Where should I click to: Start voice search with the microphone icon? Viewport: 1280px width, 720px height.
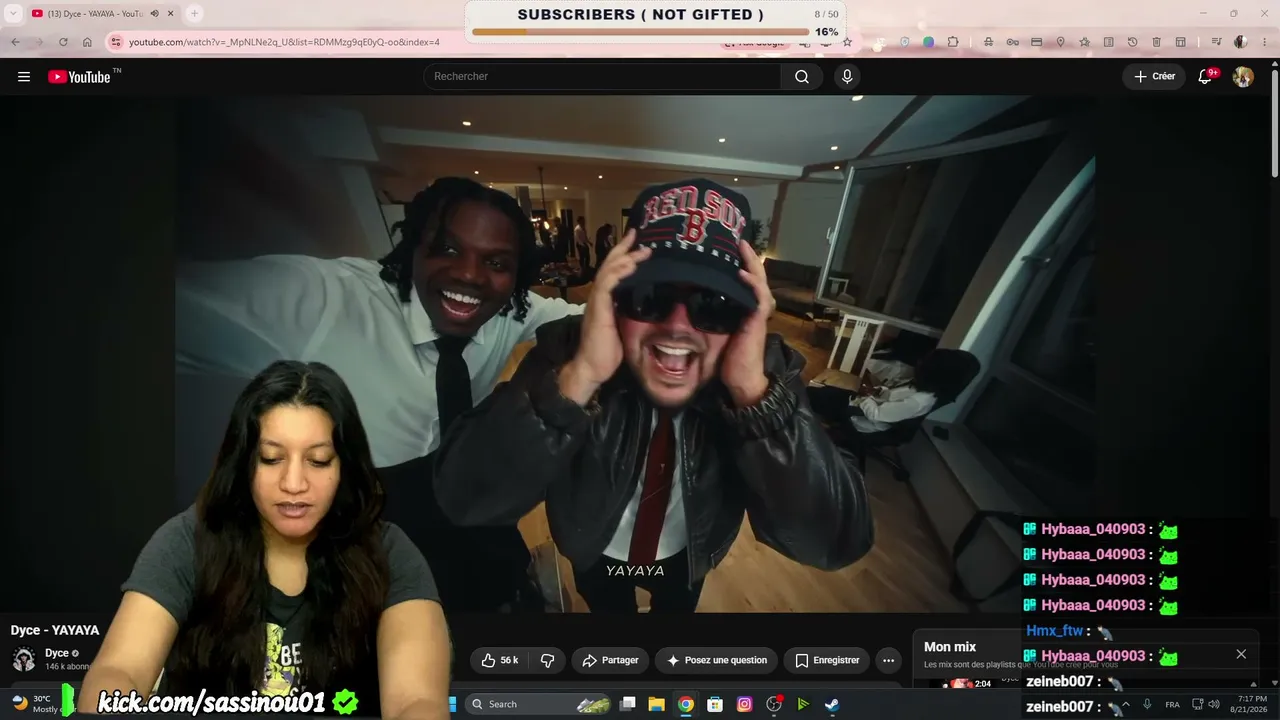coord(847,77)
